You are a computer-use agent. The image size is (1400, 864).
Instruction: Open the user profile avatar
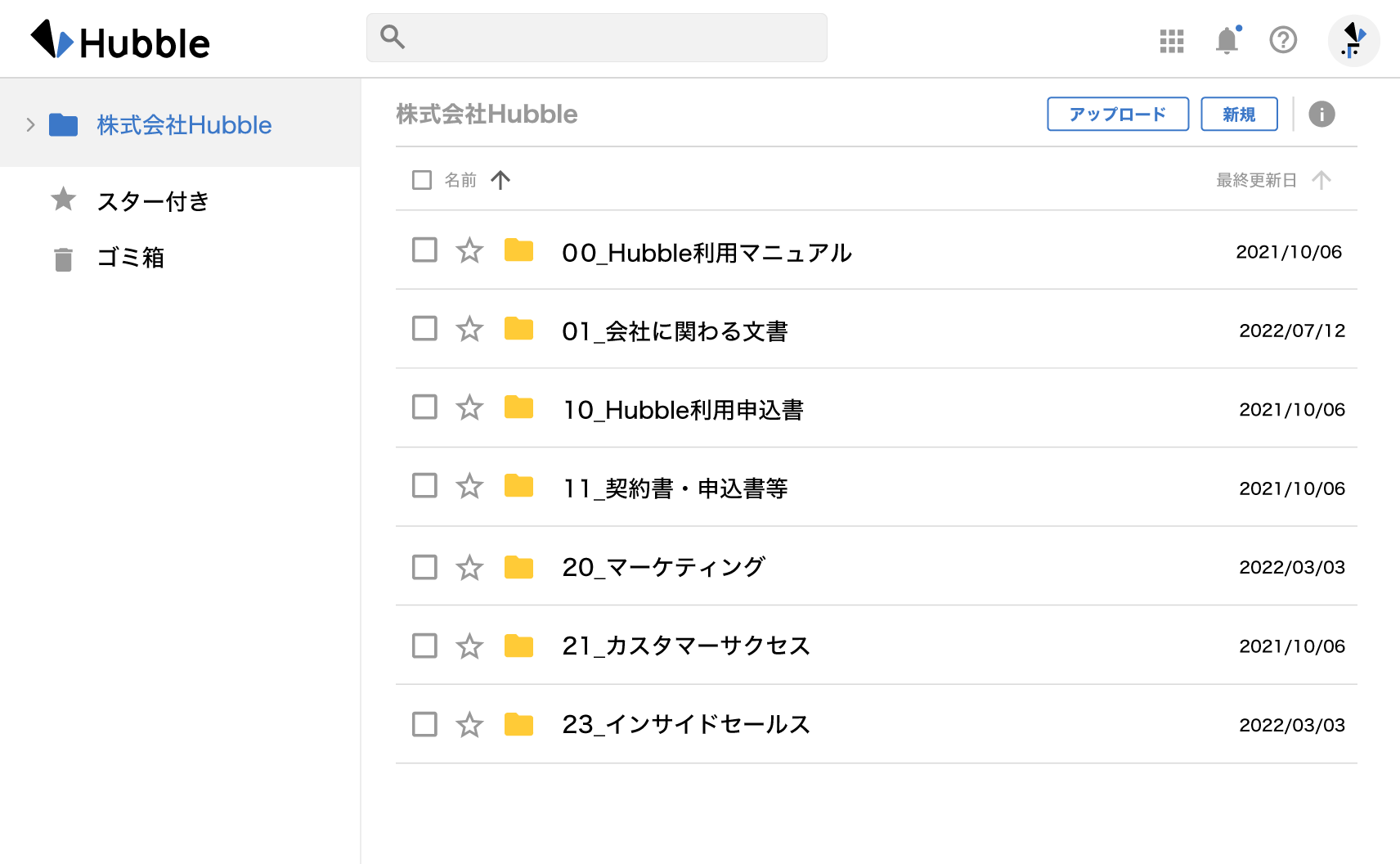coord(1353,40)
